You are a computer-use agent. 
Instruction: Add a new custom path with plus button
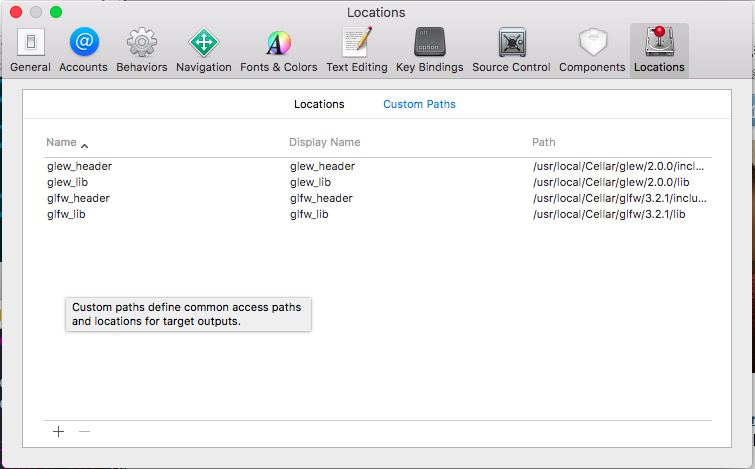click(58, 431)
